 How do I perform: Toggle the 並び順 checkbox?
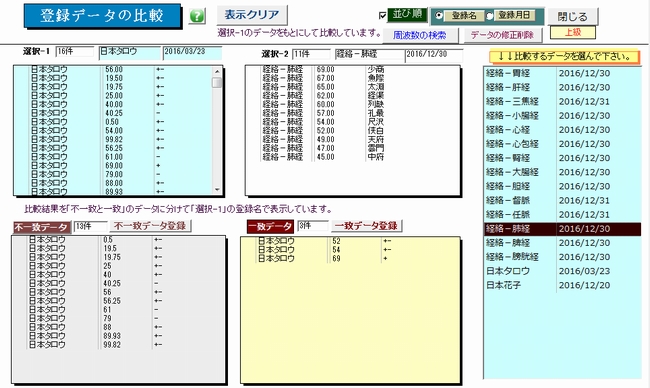(x=383, y=16)
